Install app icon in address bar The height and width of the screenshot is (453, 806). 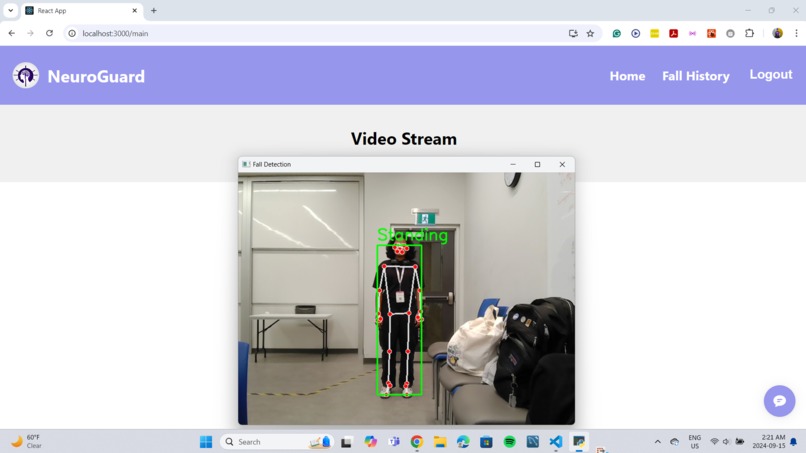click(573, 33)
